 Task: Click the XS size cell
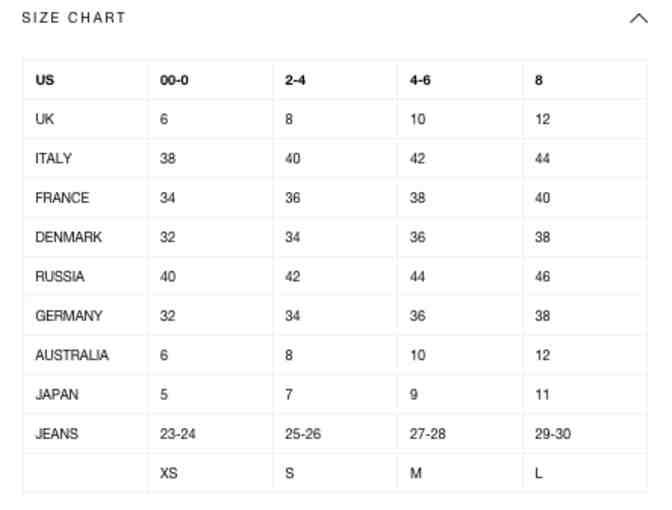tap(169, 473)
